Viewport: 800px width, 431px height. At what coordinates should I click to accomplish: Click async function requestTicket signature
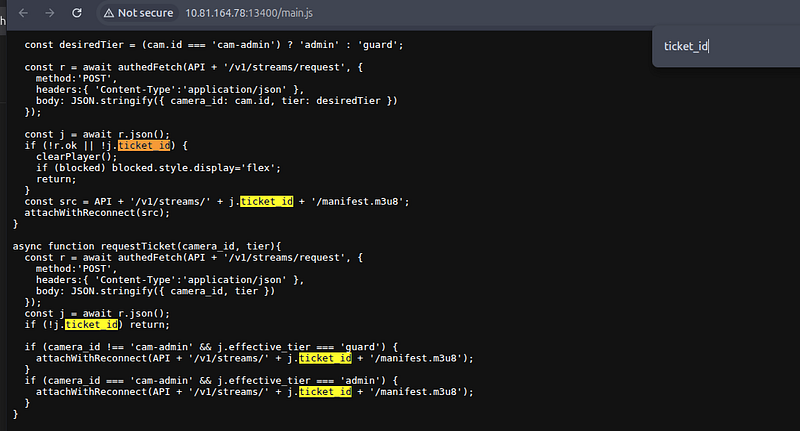tap(147, 246)
